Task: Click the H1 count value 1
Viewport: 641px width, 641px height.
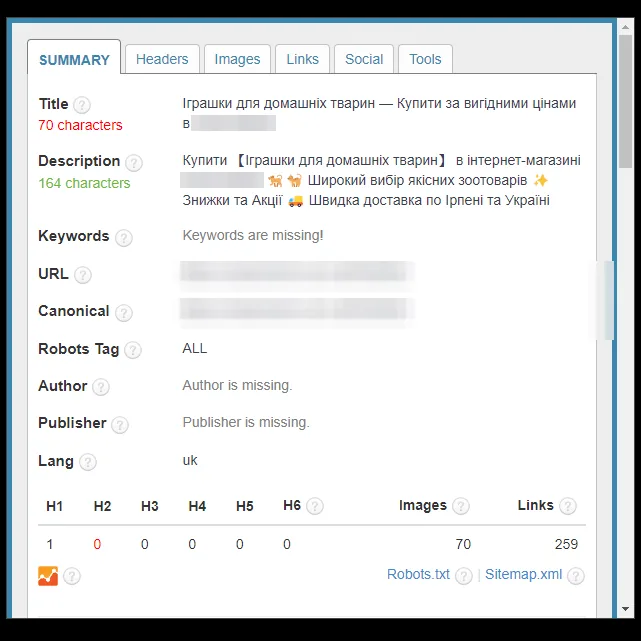Action: 49,544
